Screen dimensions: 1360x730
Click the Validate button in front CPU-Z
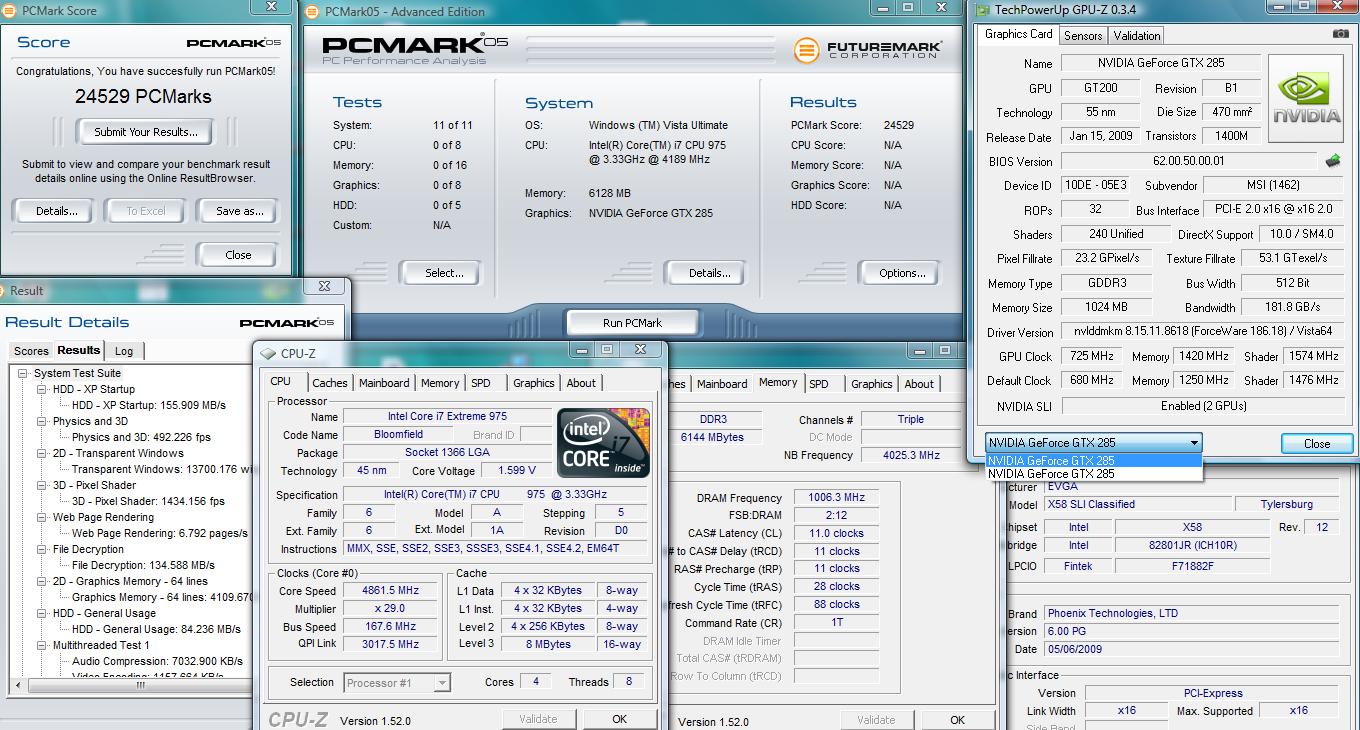[538, 719]
